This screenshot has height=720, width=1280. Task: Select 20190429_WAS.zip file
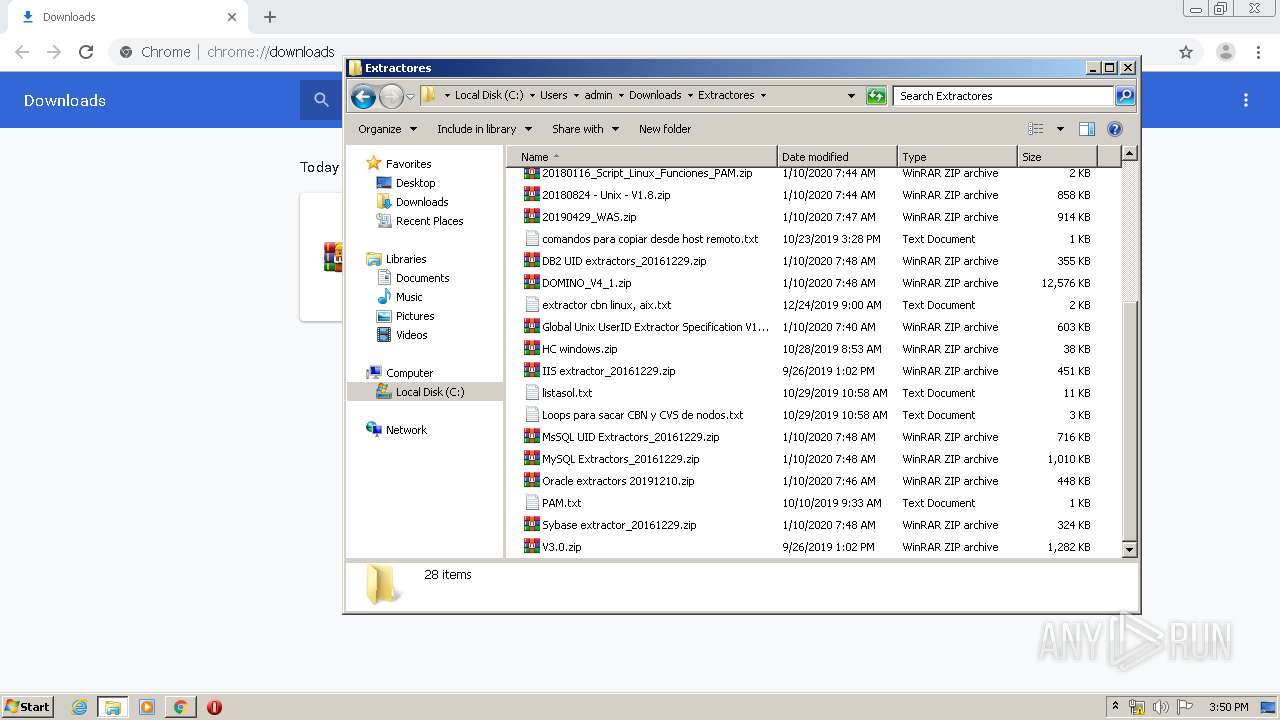pyautogui.click(x=589, y=217)
